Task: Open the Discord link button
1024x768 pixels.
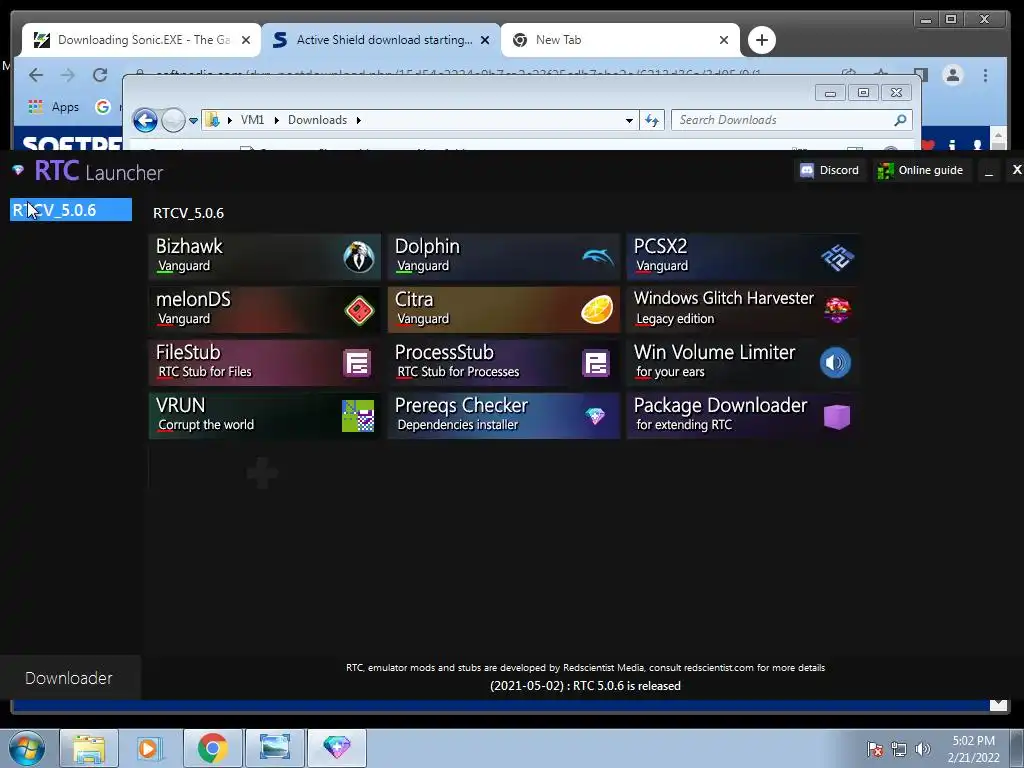Action: 829,170
